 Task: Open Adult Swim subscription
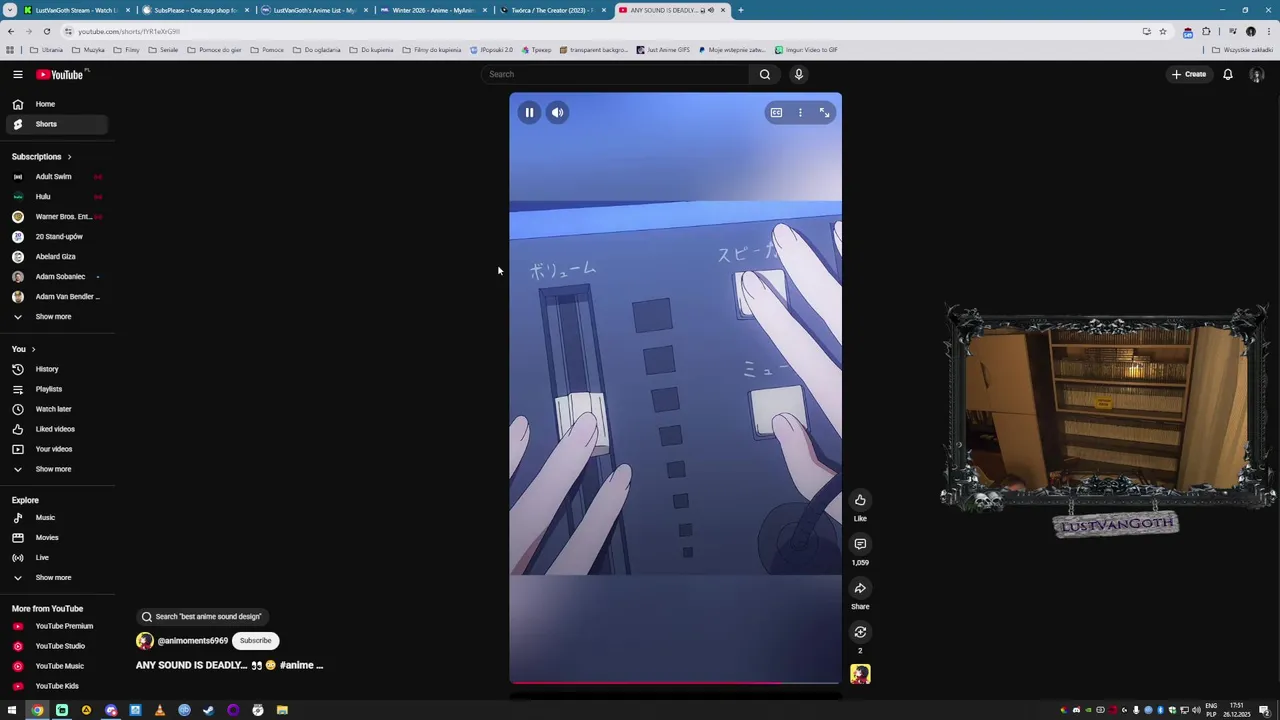tap(56, 177)
